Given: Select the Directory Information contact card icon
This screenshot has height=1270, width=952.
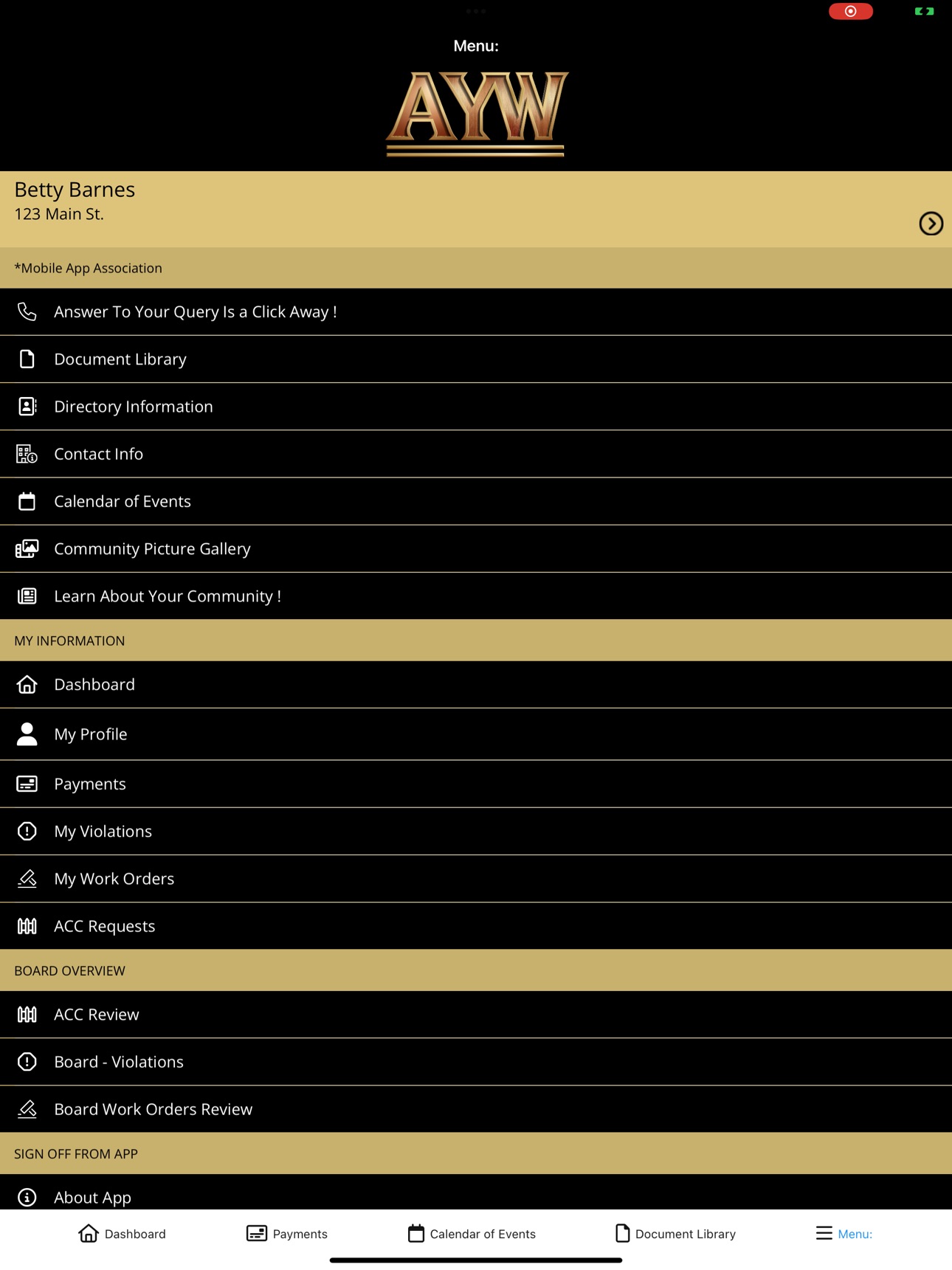Looking at the screenshot, I should pos(27,406).
